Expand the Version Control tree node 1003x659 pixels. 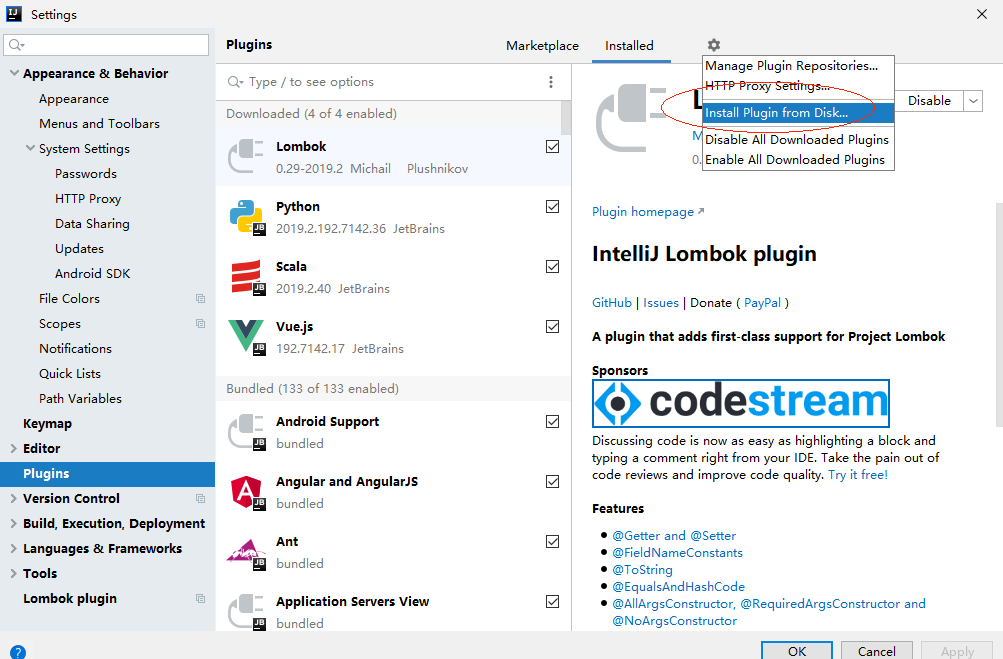13,498
